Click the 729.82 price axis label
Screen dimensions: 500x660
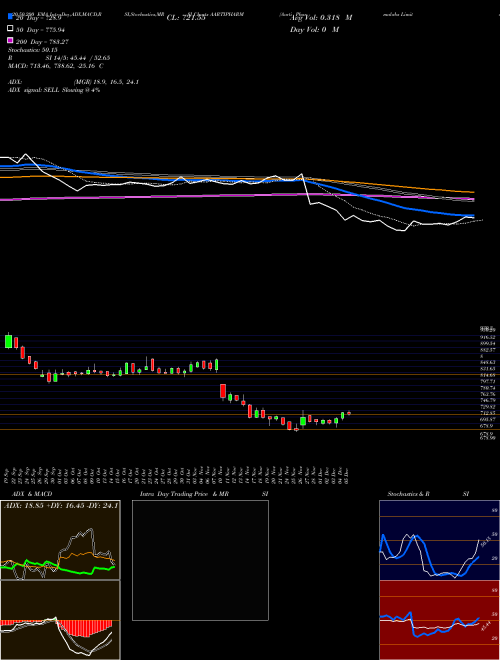tap(488, 407)
